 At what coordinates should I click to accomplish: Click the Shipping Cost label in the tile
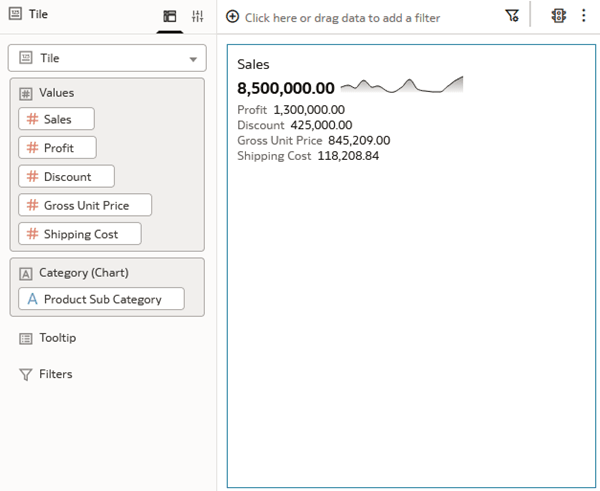(x=274, y=156)
